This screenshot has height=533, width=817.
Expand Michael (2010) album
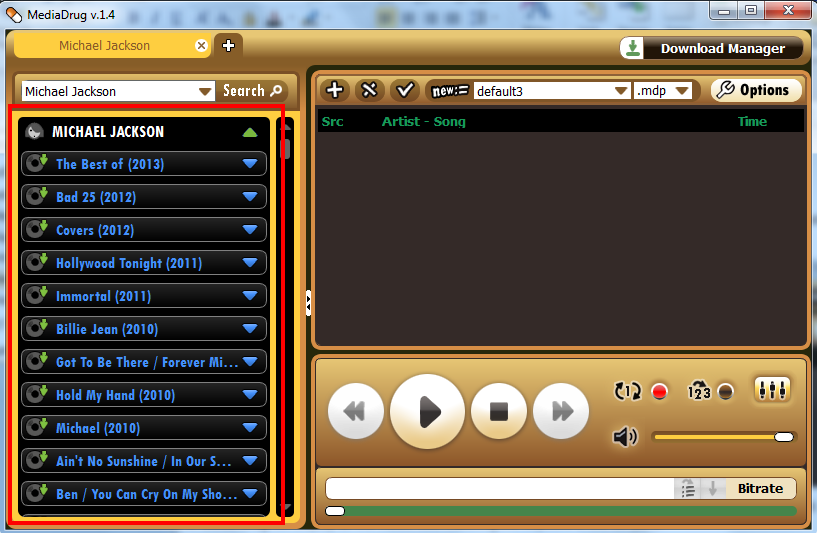250,428
